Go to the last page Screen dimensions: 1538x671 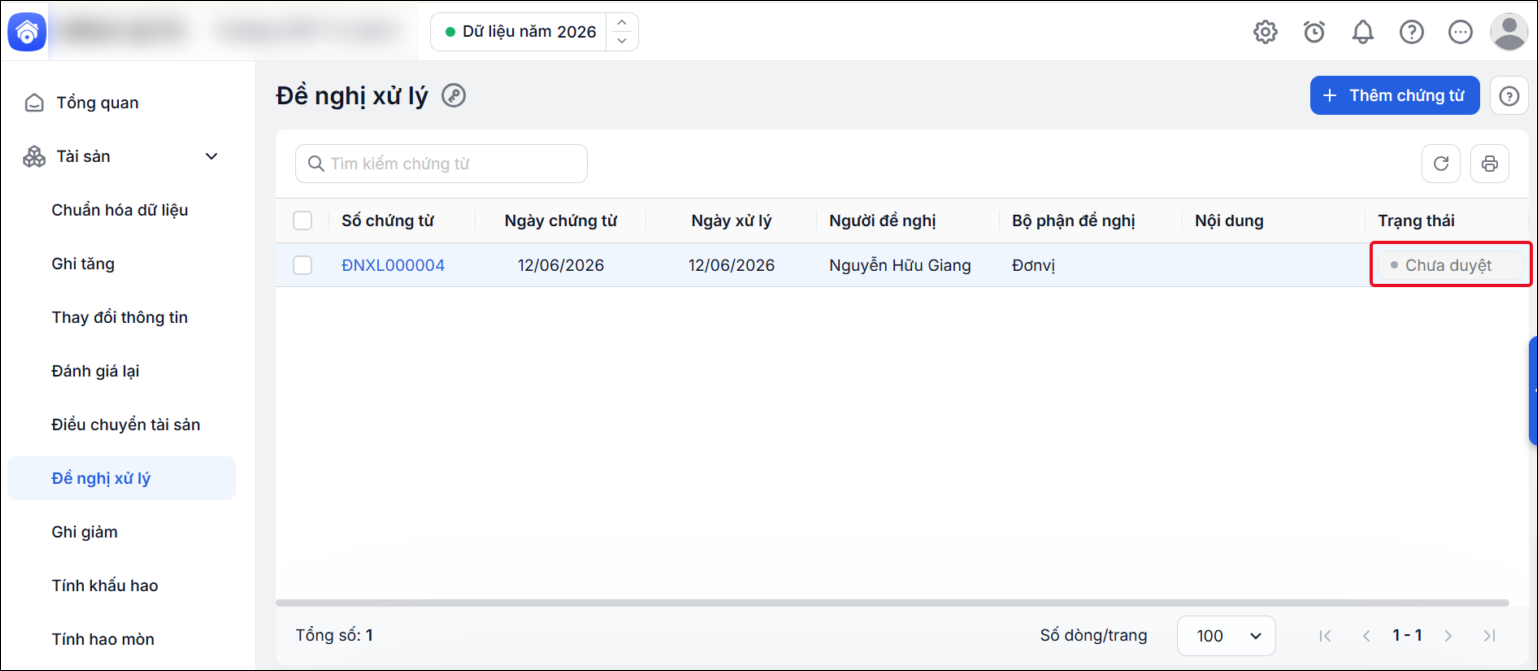pyautogui.click(x=1489, y=635)
